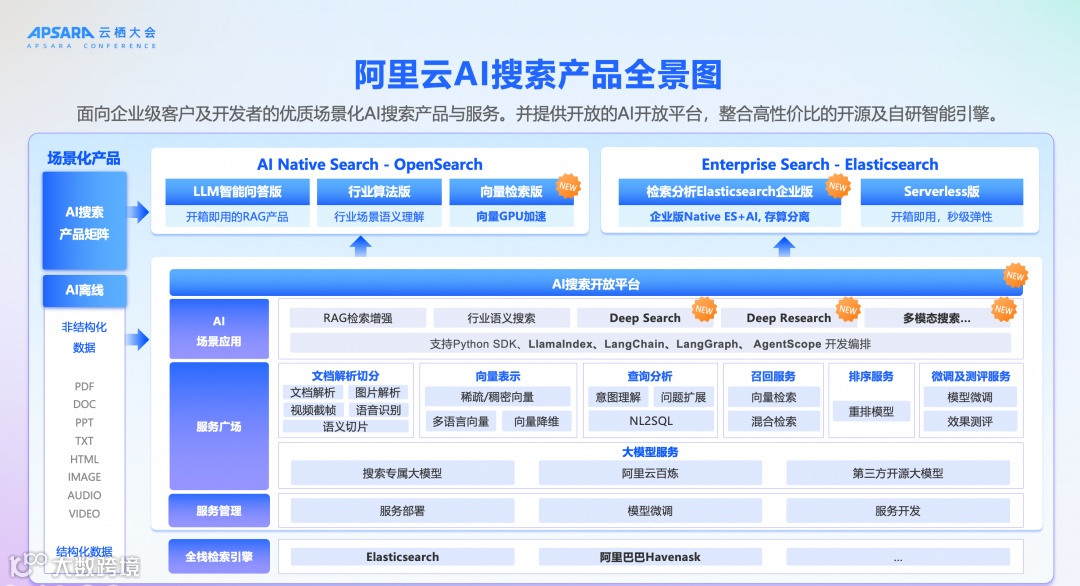Click the 多语言向量 box
The image size is (1080, 586).
[461, 421]
